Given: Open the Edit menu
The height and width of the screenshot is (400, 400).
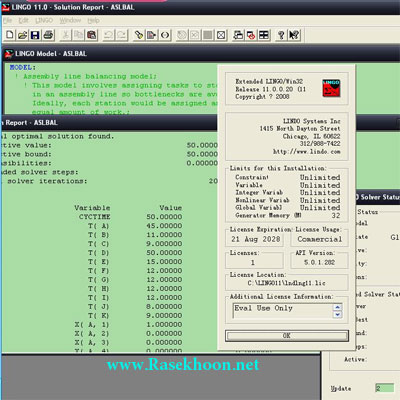Looking at the screenshot, I should coord(23,20).
